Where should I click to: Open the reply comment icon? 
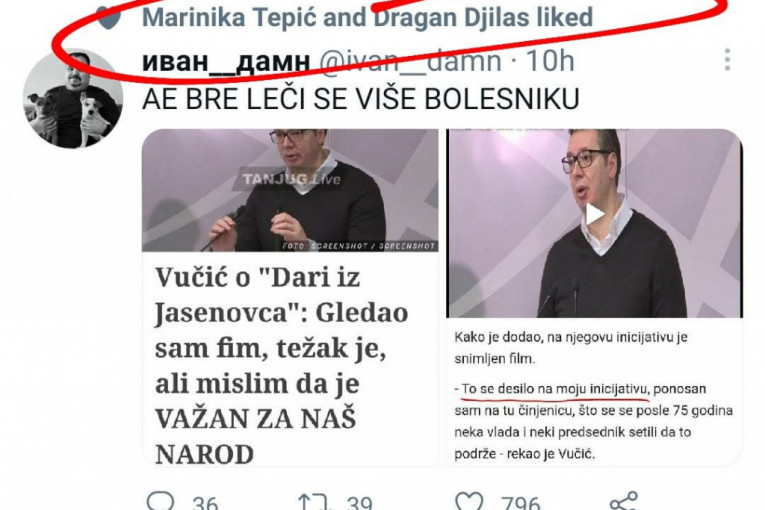click(x=161, y=501)
